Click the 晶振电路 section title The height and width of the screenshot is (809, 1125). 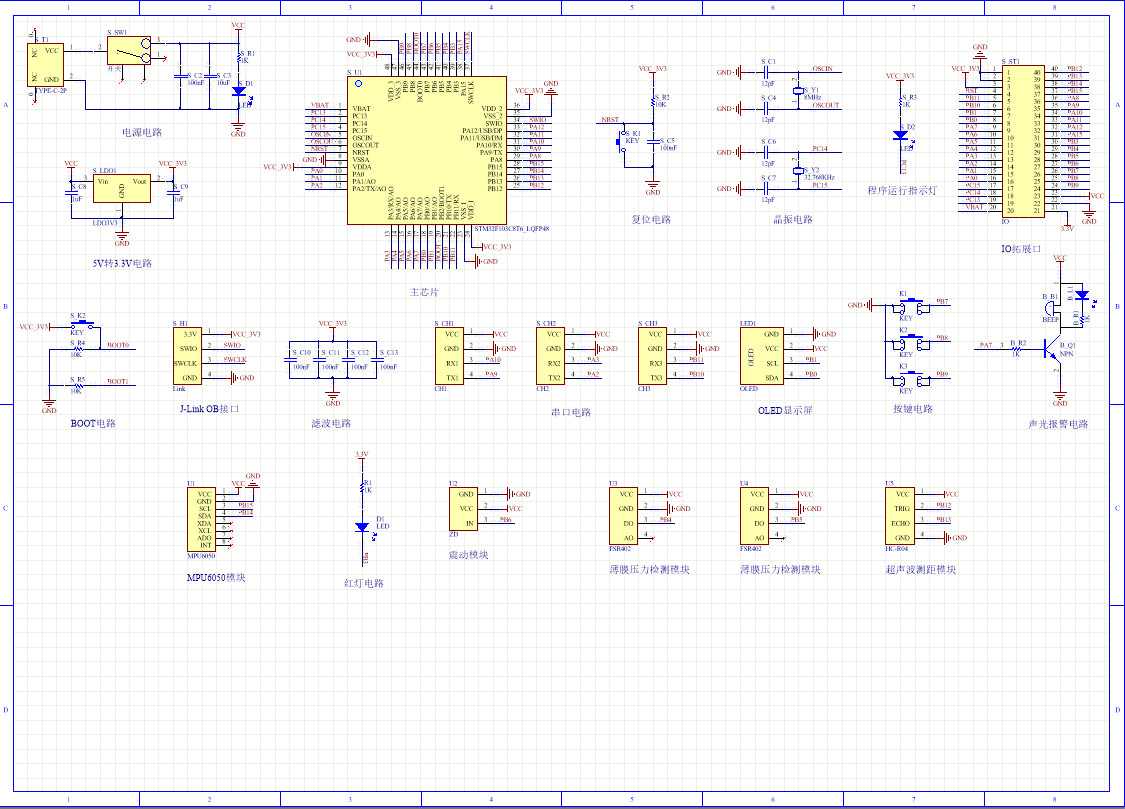[x=794, y=219]
